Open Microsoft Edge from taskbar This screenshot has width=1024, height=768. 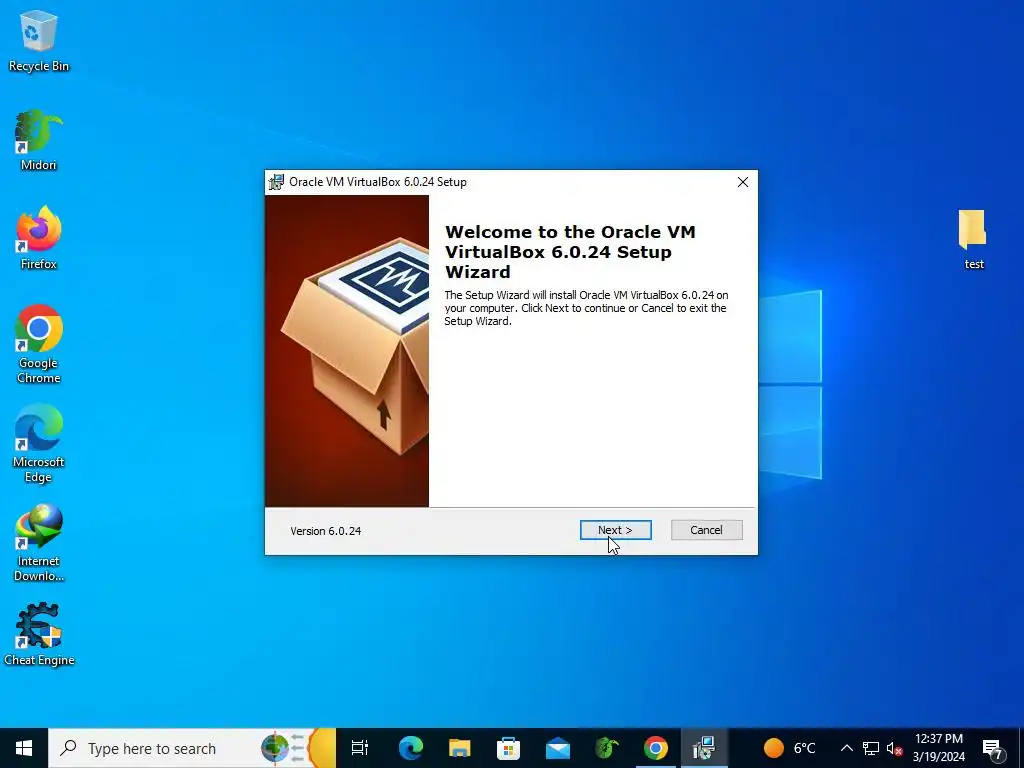click(x=411, y=748)
